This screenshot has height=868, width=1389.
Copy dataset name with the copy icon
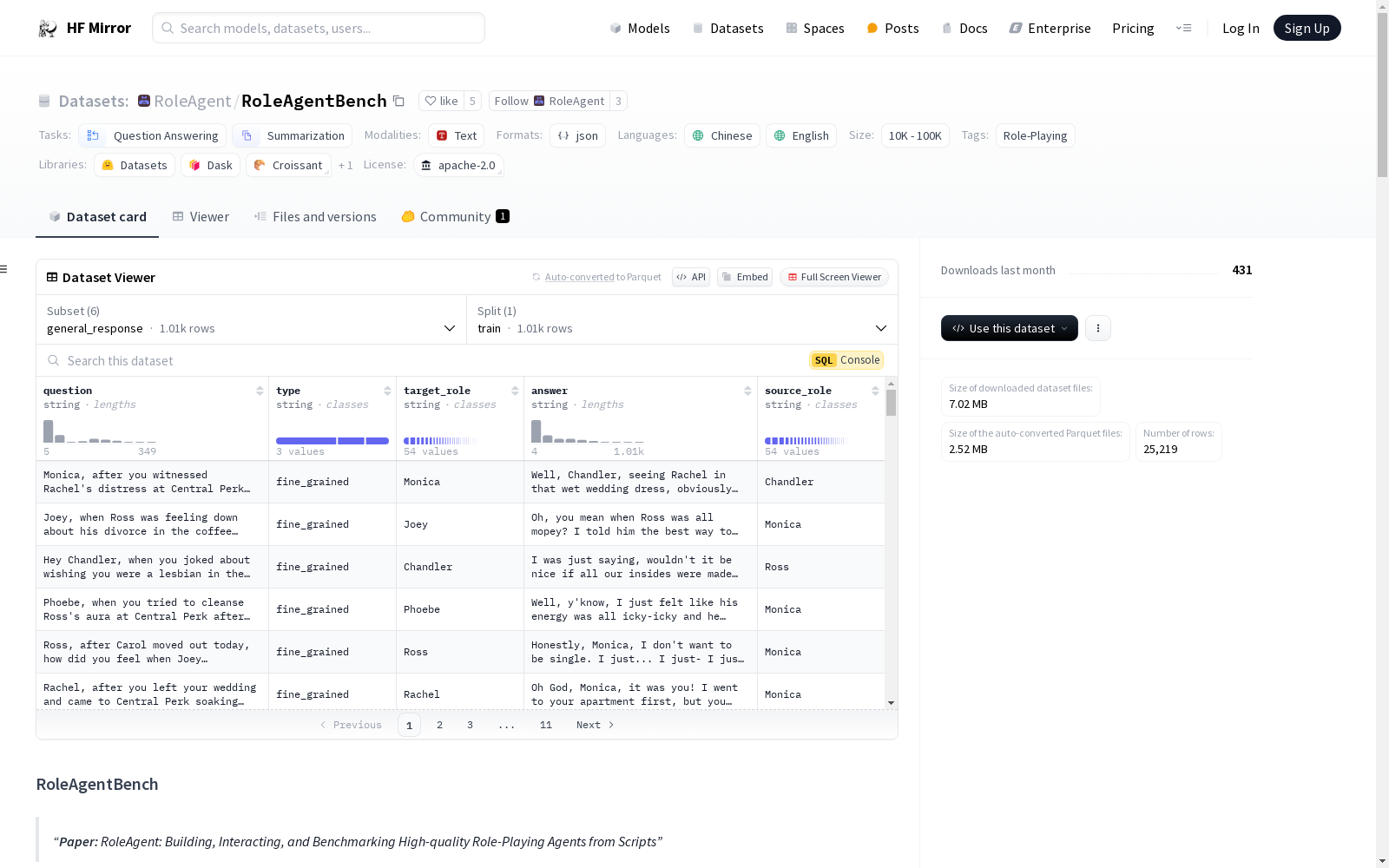[398, 101]
